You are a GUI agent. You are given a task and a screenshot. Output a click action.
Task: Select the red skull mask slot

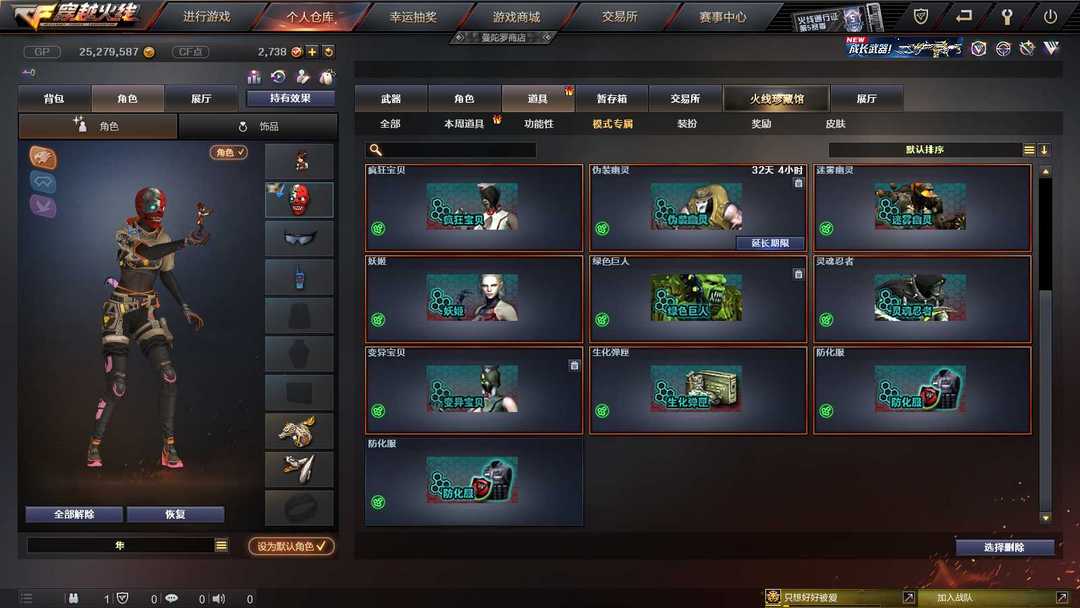[299, 200]
